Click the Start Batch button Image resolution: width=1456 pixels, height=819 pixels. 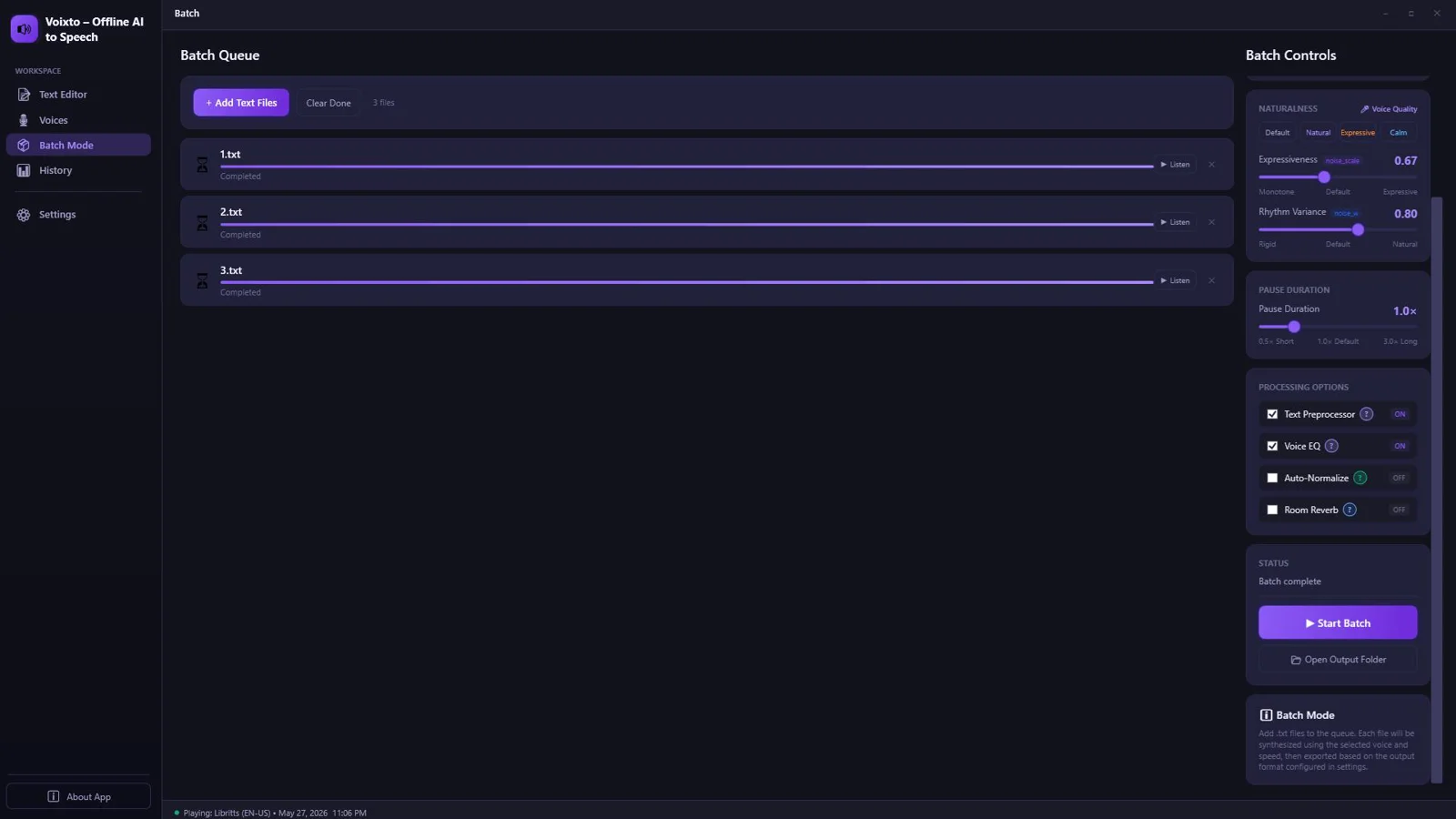pos(1338,623)
